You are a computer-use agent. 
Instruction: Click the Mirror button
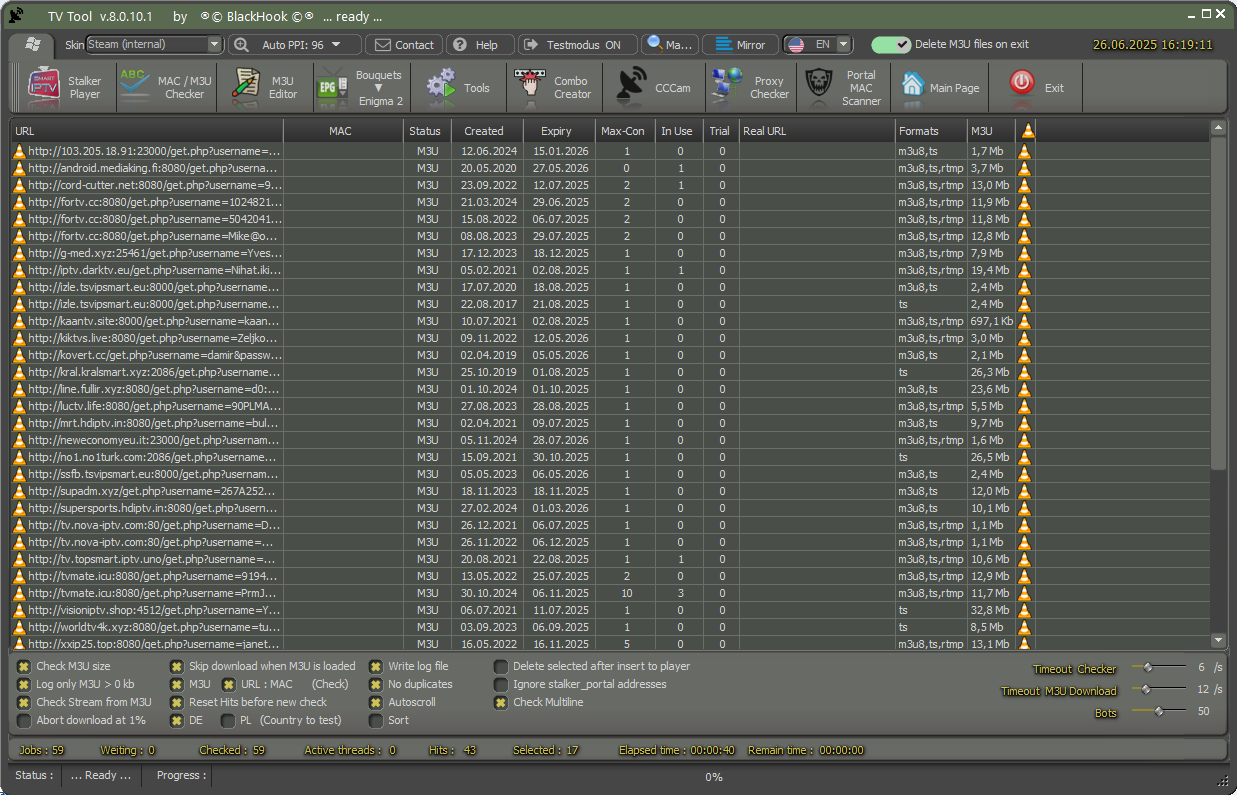pyautogui.click(x=741, y=45)
